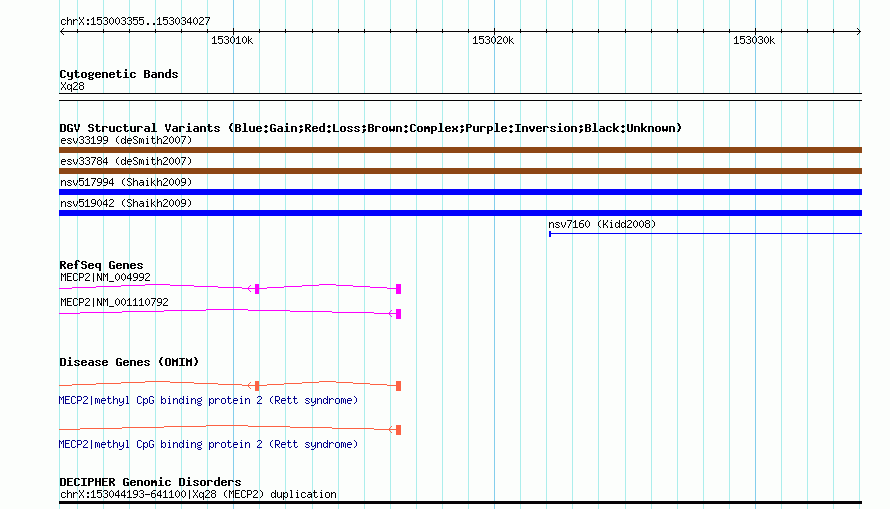The width and height of the screenshot is (890, 509).
Task: Select the Cytogenetic Bands track title
Action: pyautogui.click(x=119, y=74)
